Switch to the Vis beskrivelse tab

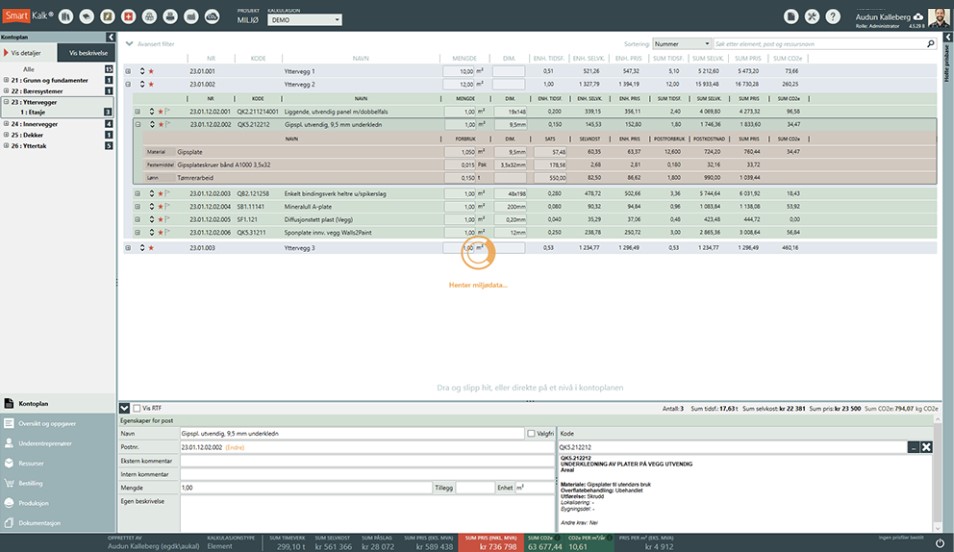pos(86,54)
